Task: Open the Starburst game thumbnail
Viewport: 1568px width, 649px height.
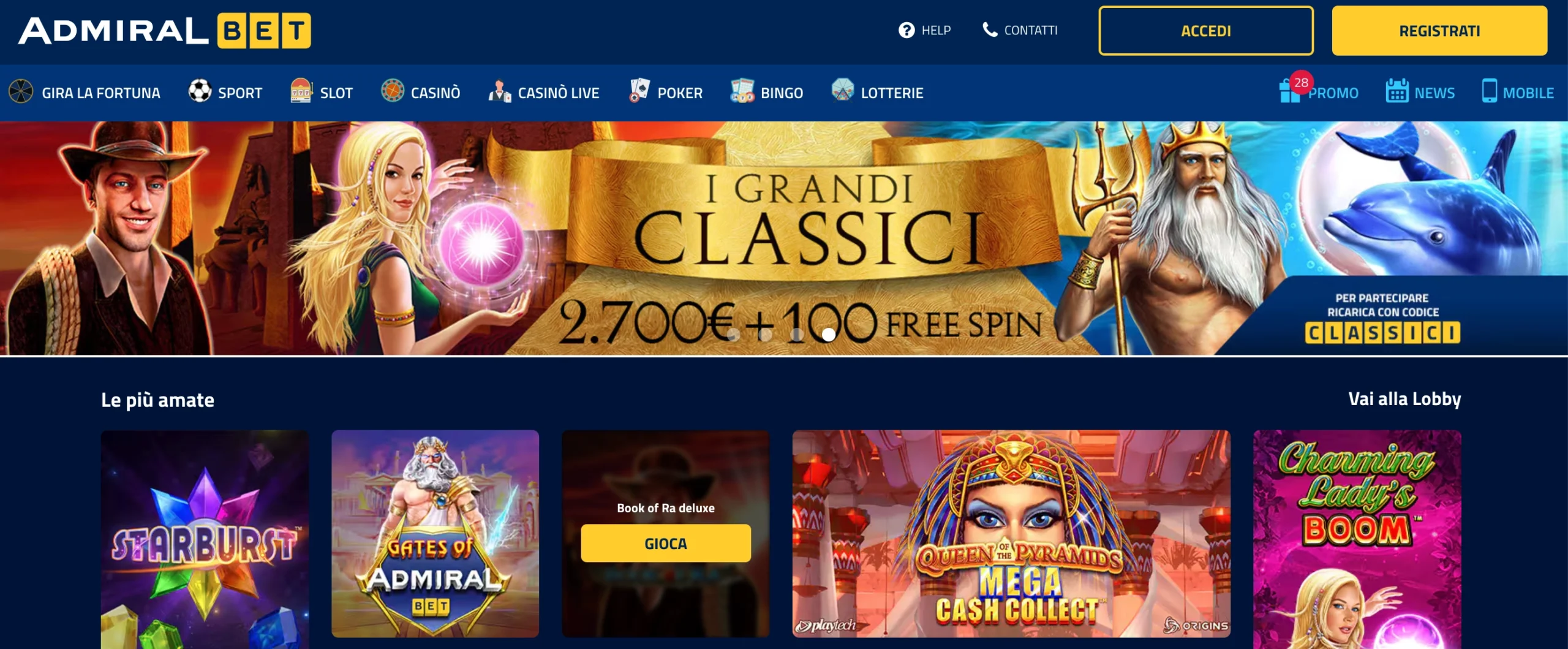Action: tap(205, 539)
